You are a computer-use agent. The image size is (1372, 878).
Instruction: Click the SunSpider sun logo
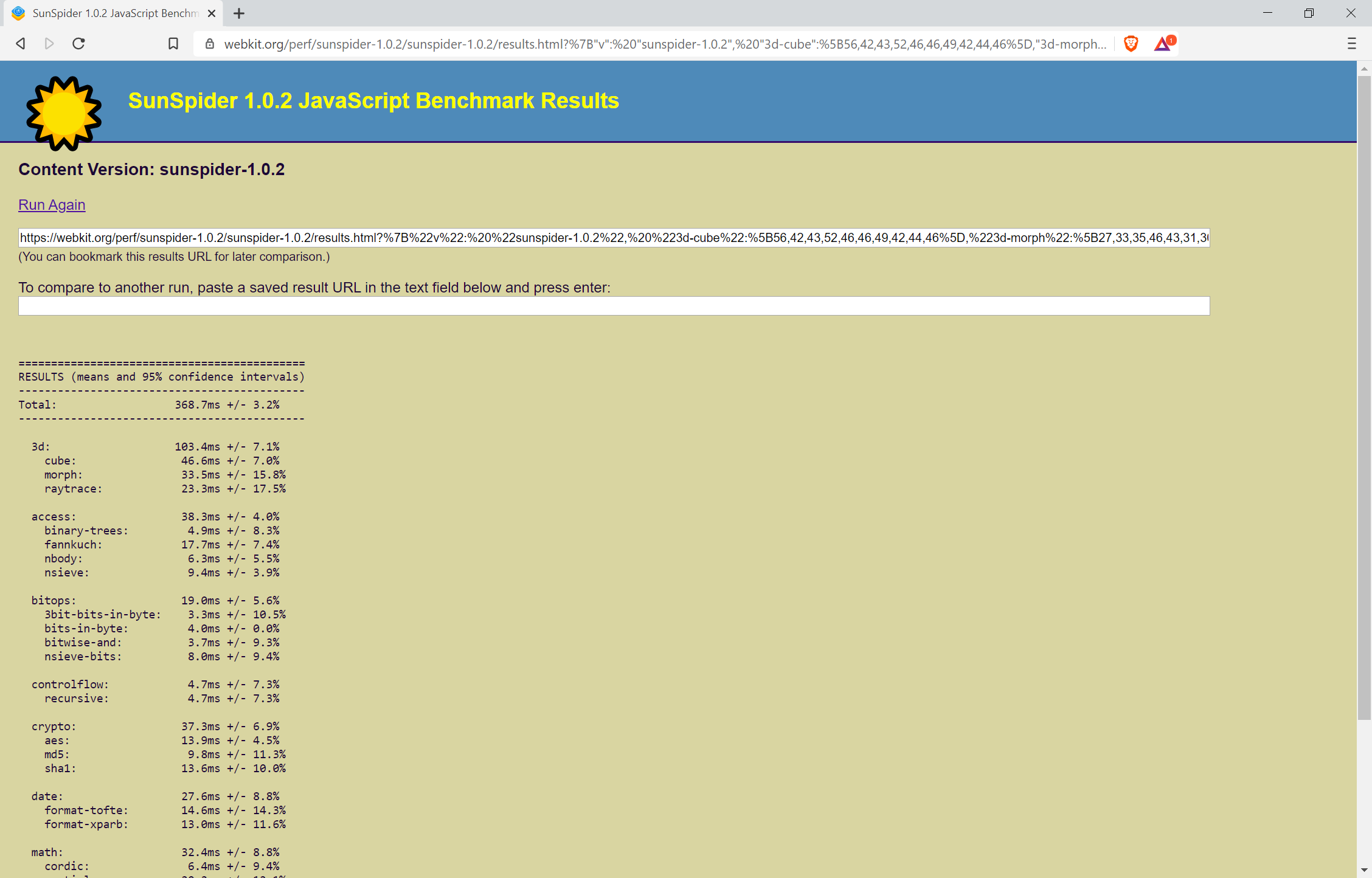[63, 113]
